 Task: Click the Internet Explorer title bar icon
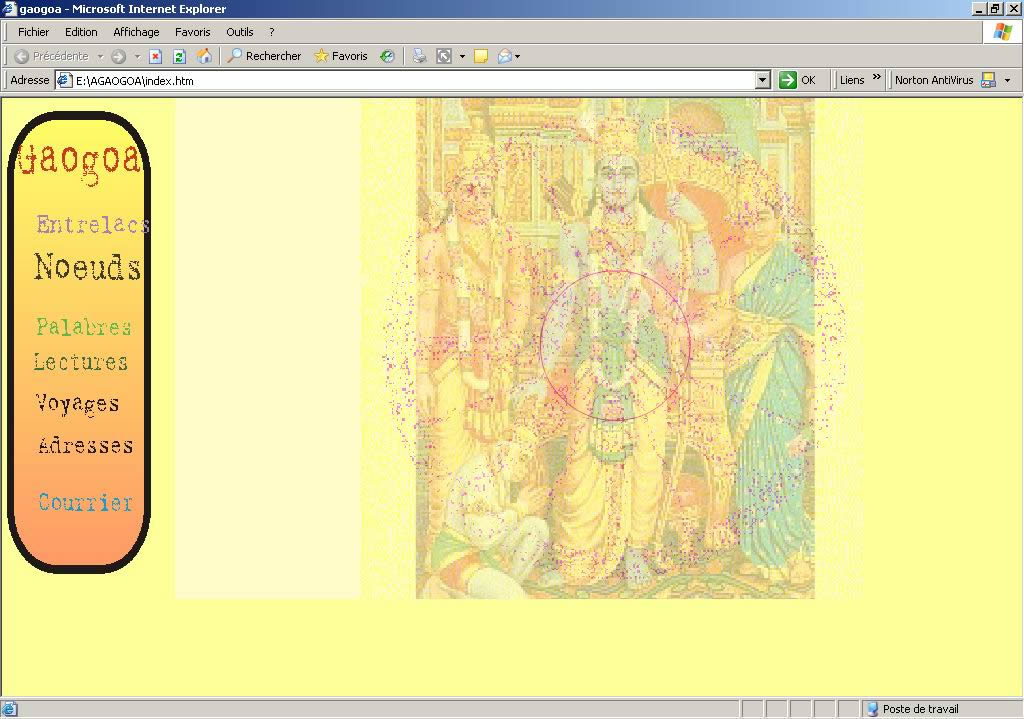[9, 8]
